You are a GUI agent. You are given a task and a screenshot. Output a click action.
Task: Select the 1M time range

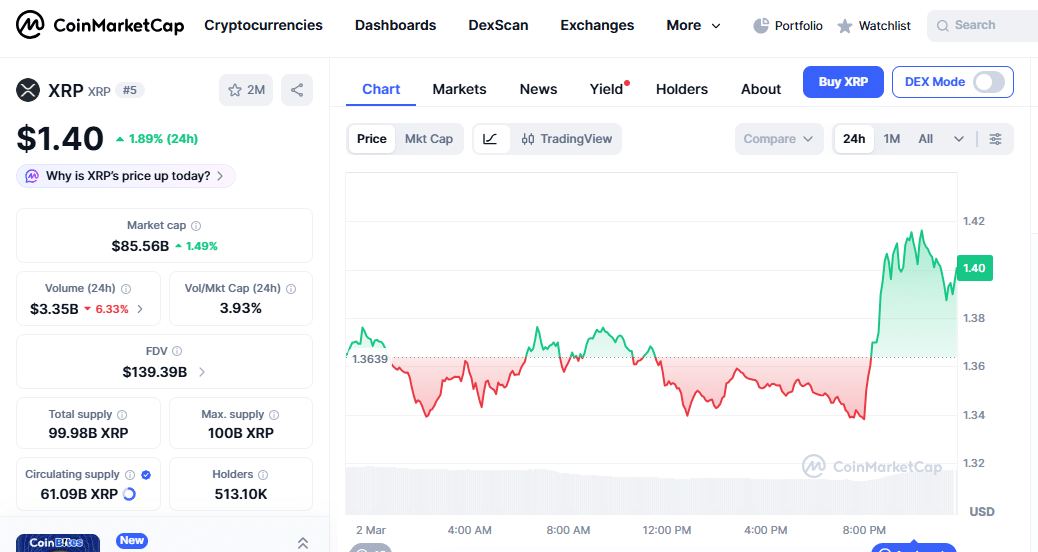pos(892,139)
